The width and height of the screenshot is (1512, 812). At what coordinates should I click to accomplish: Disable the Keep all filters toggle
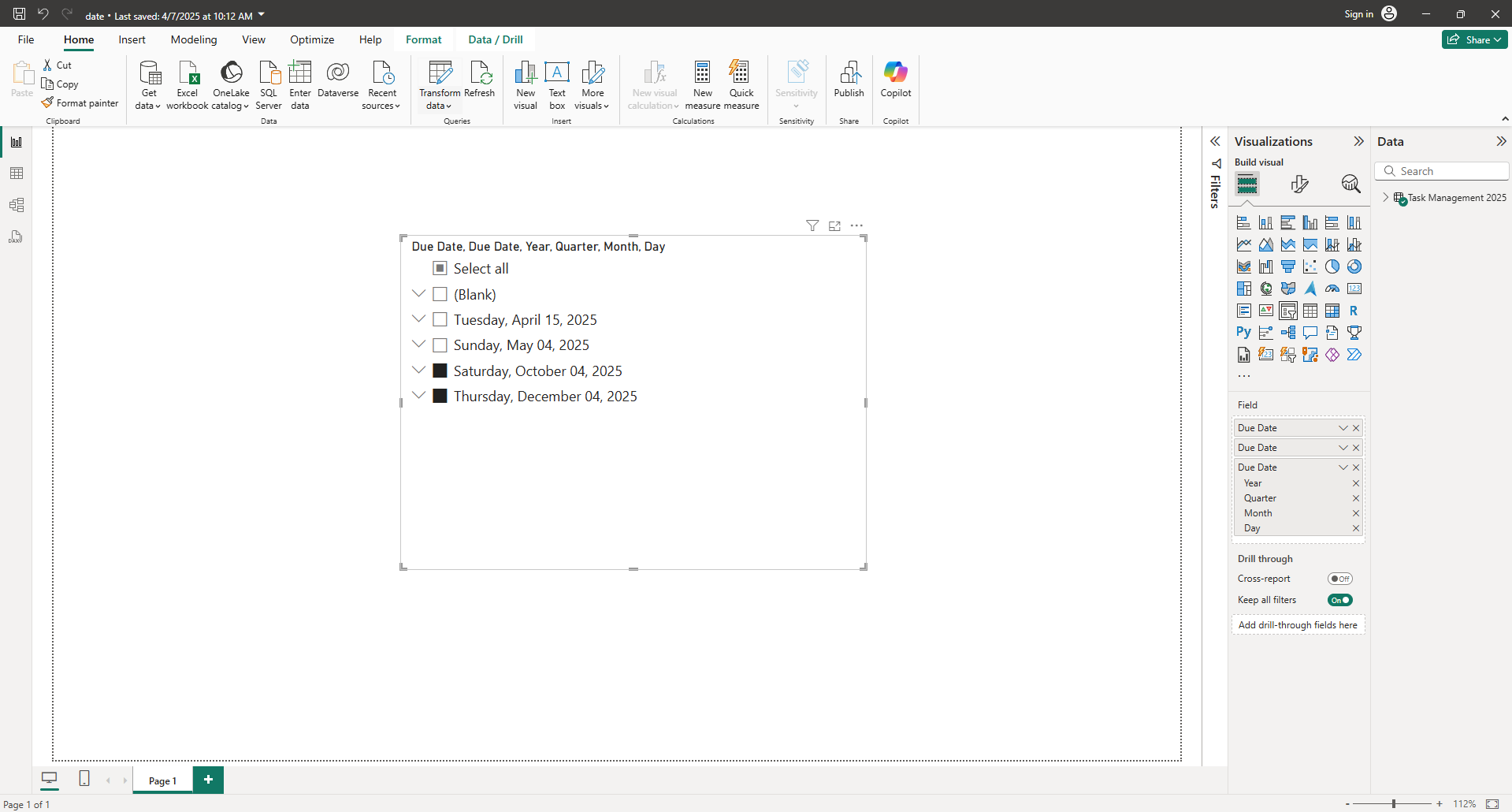1339,600
